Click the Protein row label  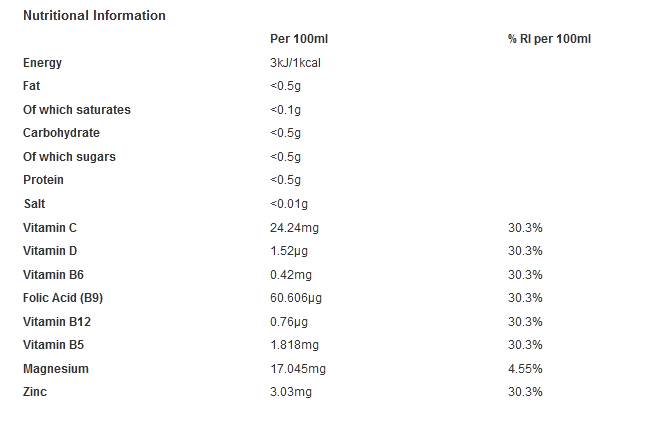coord(43,180)
